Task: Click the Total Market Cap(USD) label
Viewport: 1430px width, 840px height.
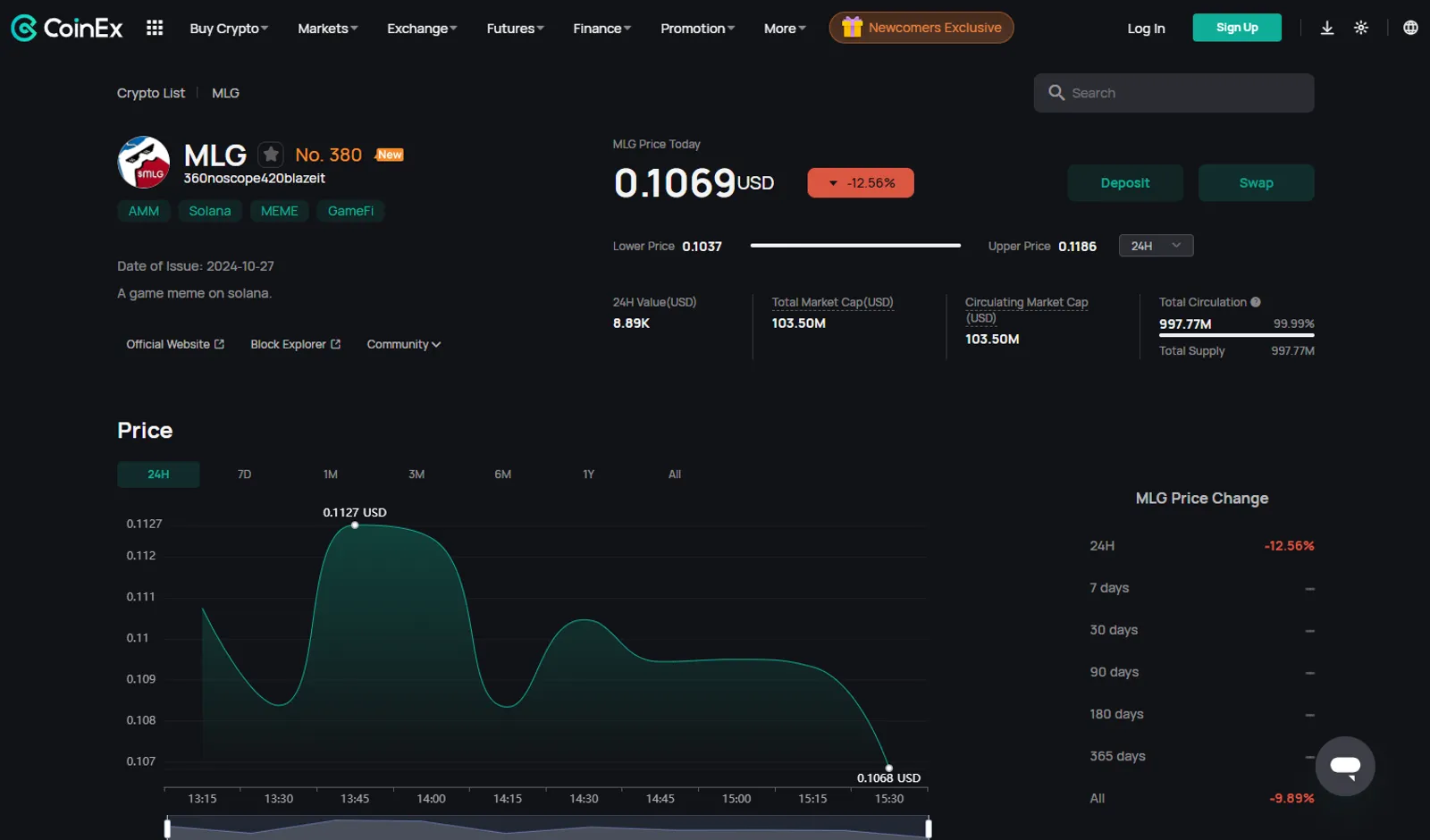Action: pos(833,302)
